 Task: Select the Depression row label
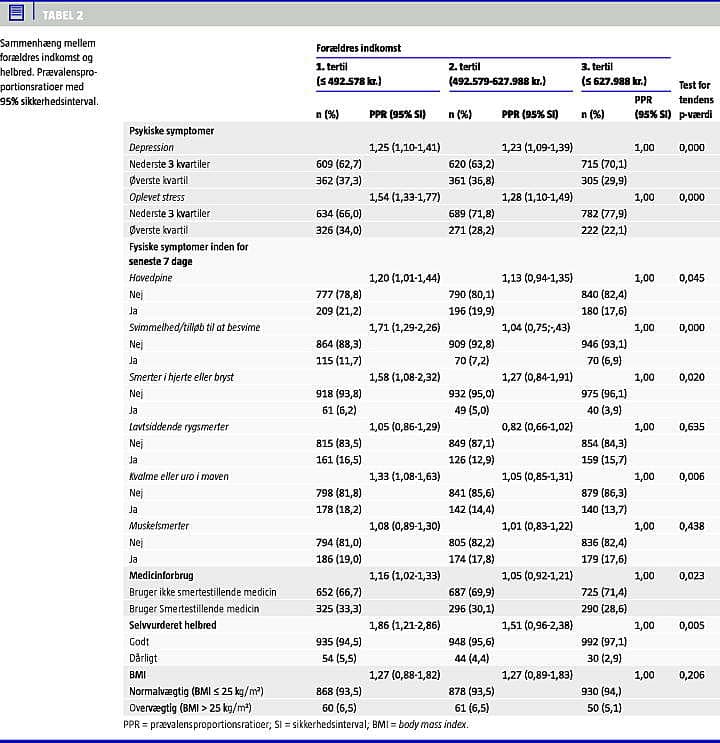click(x=151, y=147)
